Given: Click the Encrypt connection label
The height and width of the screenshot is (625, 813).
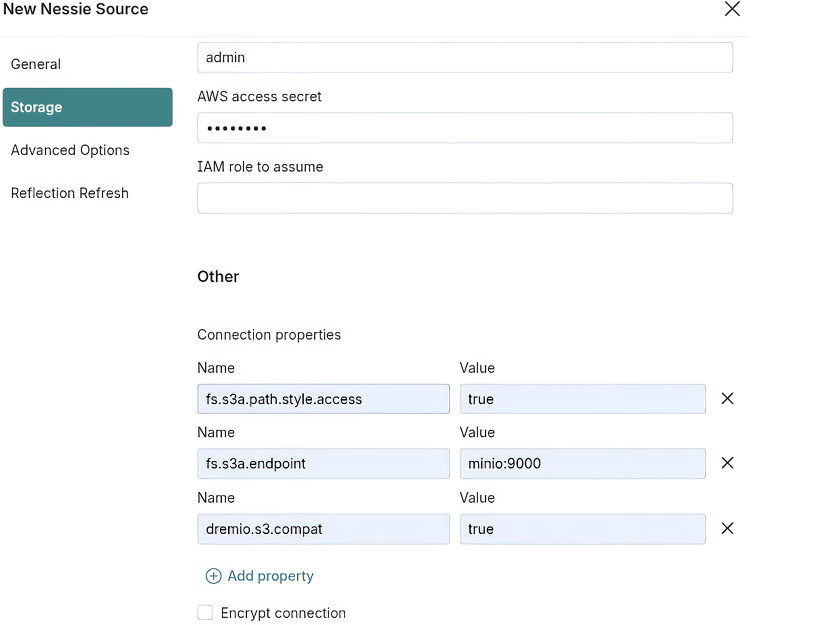Looking at the screenshot, I should pyautogui.click(x=283, y=613).
